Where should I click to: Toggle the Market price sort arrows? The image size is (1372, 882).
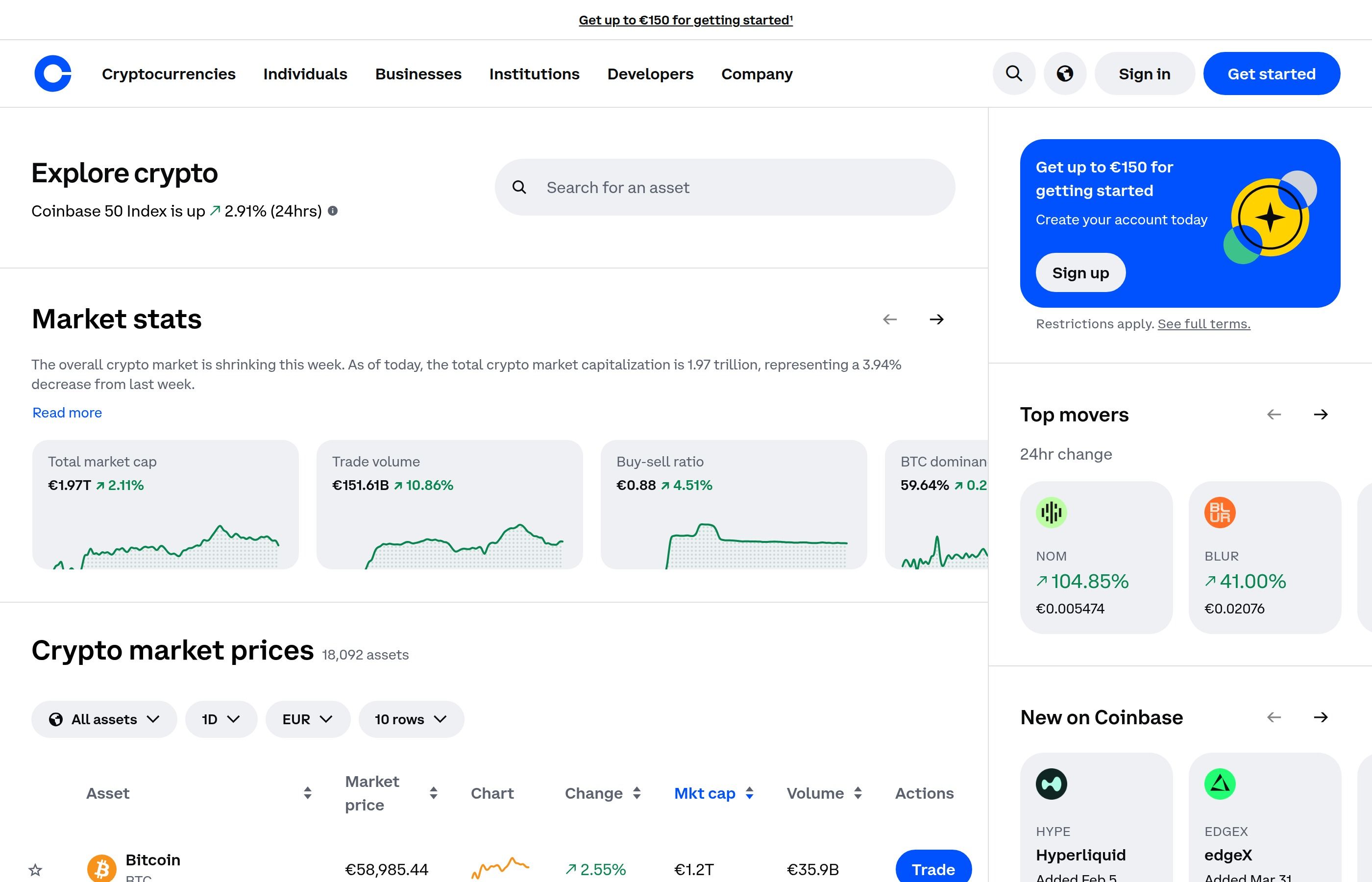(434, 793)
